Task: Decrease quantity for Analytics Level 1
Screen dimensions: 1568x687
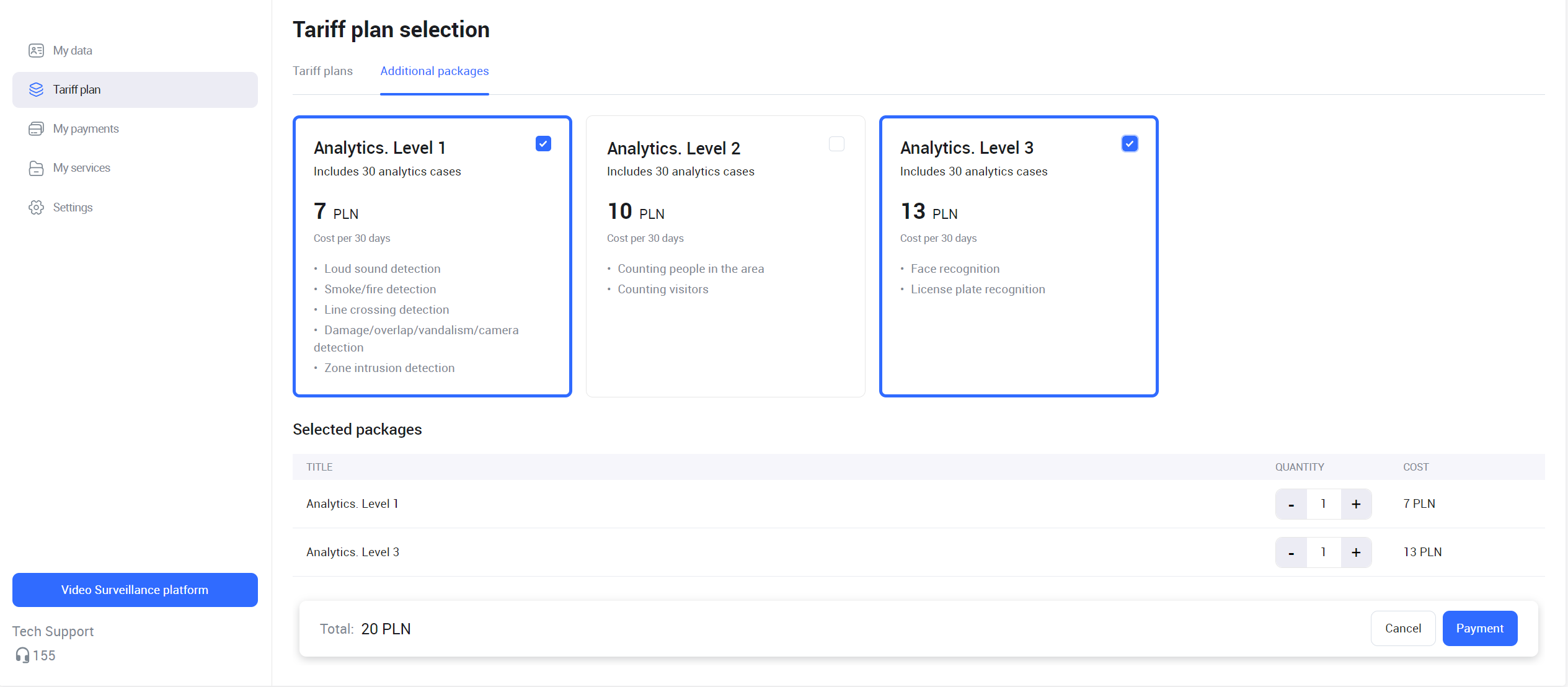Action: [1291, 504]
